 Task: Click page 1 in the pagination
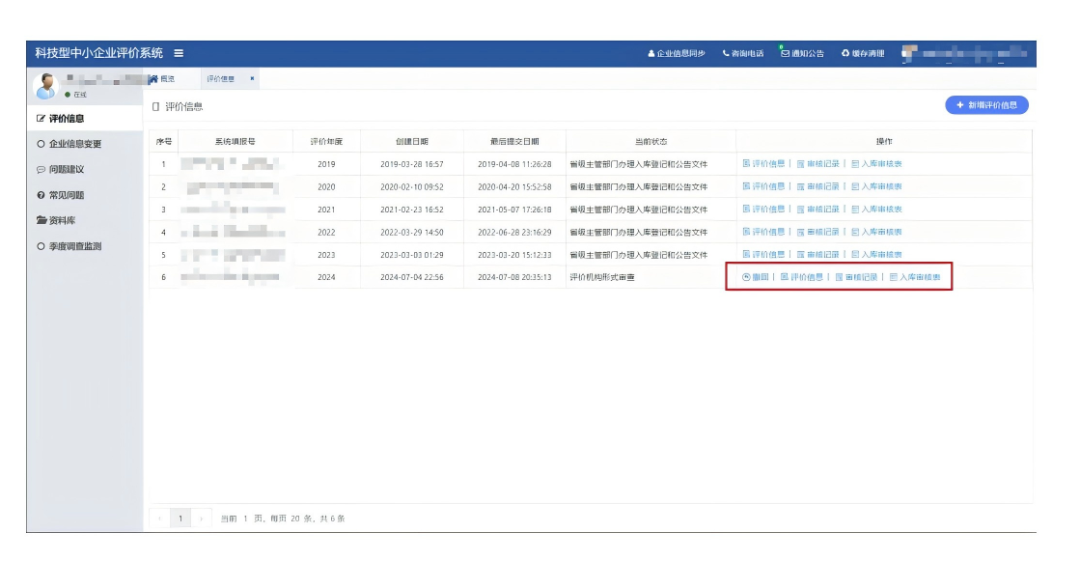pyautogui.click(x=180, y=518)
